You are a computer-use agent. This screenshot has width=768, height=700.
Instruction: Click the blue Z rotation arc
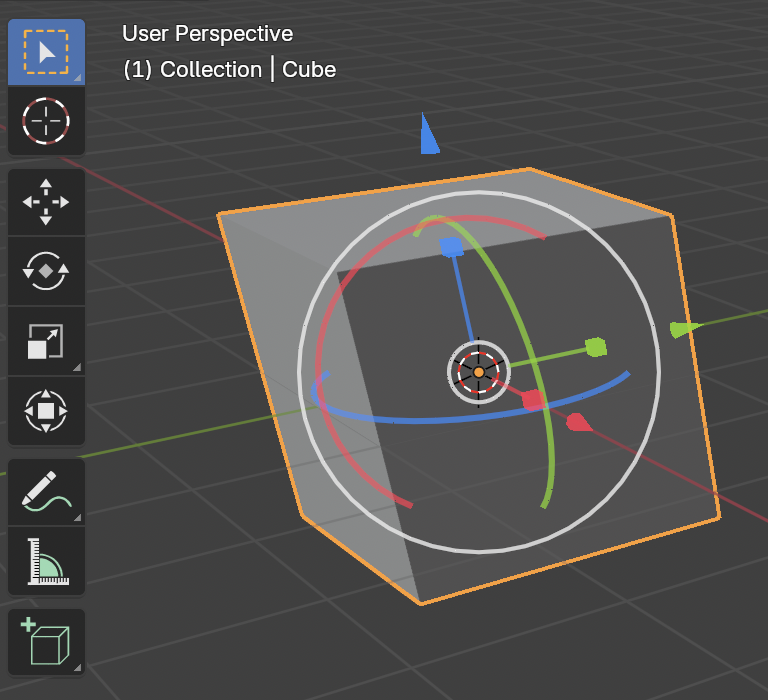point(420,420)
